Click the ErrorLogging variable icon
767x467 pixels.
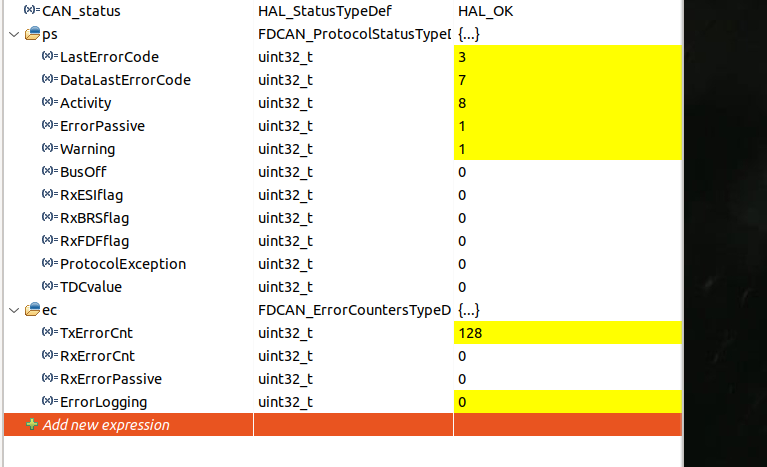[x=50, y=400]
